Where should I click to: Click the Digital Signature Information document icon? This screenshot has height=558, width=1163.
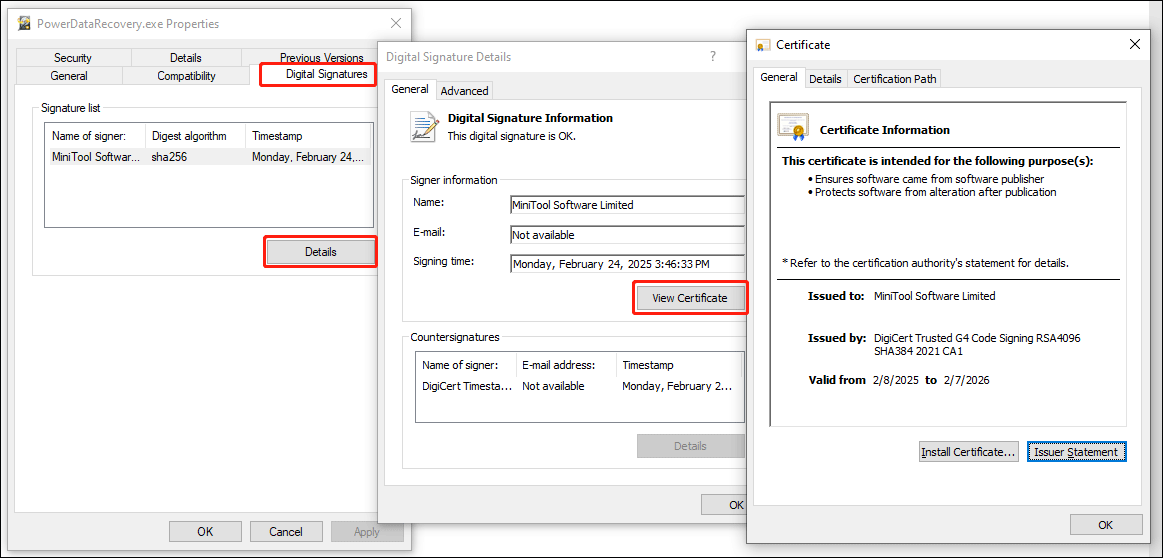pyautogui.click(x=424, y=126)
